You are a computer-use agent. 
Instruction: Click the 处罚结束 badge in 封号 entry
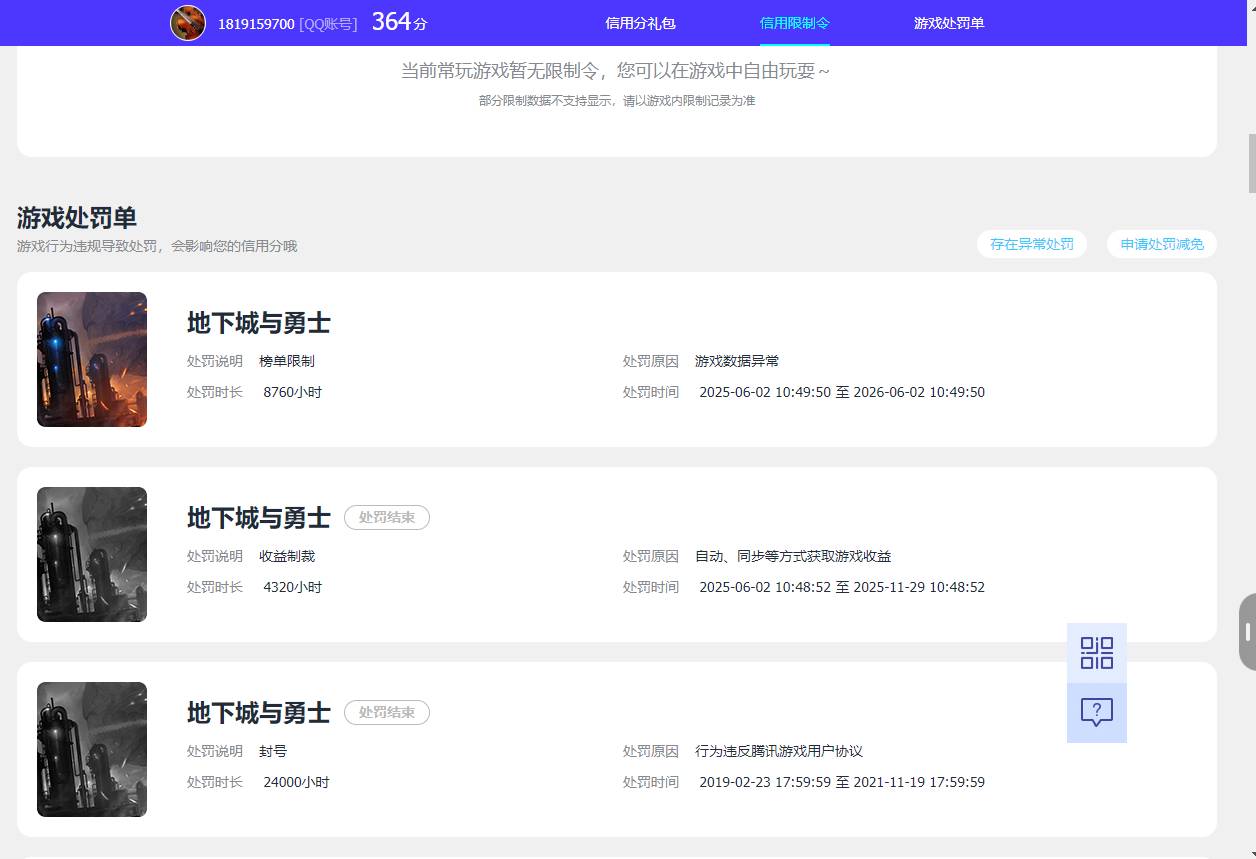[386, 712]
